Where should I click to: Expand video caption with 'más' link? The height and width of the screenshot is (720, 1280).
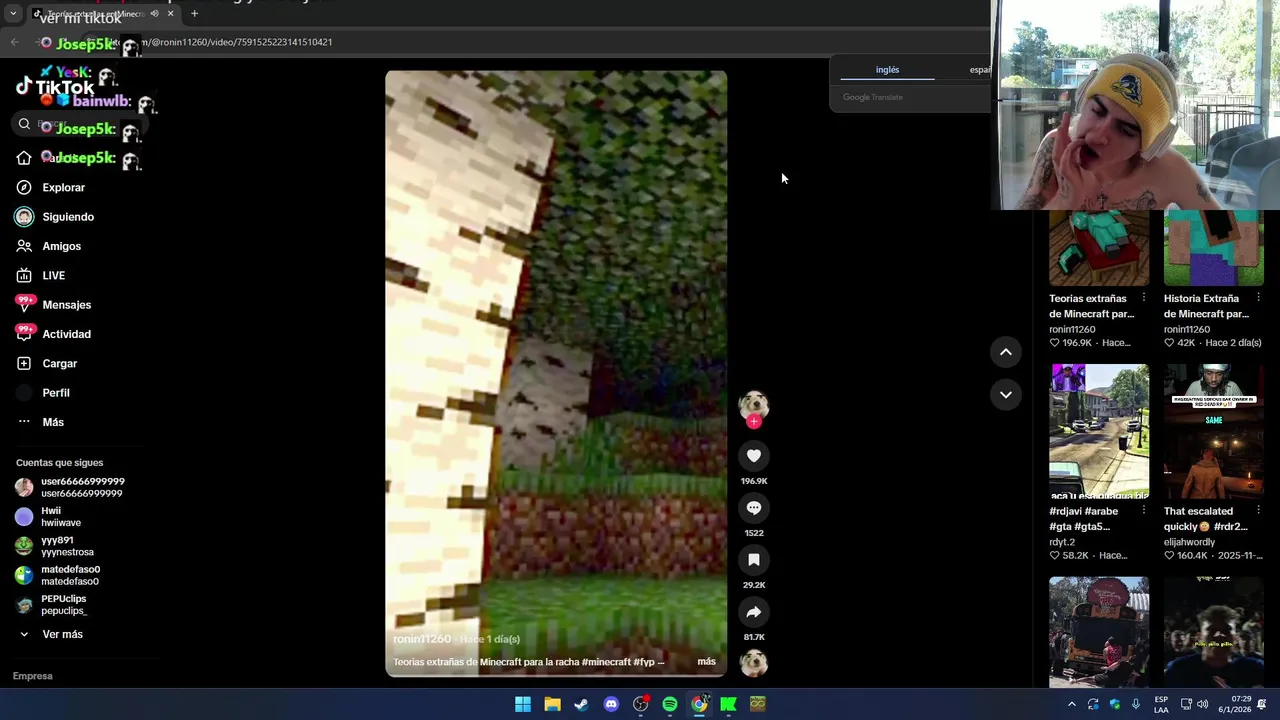coord(706,662)
